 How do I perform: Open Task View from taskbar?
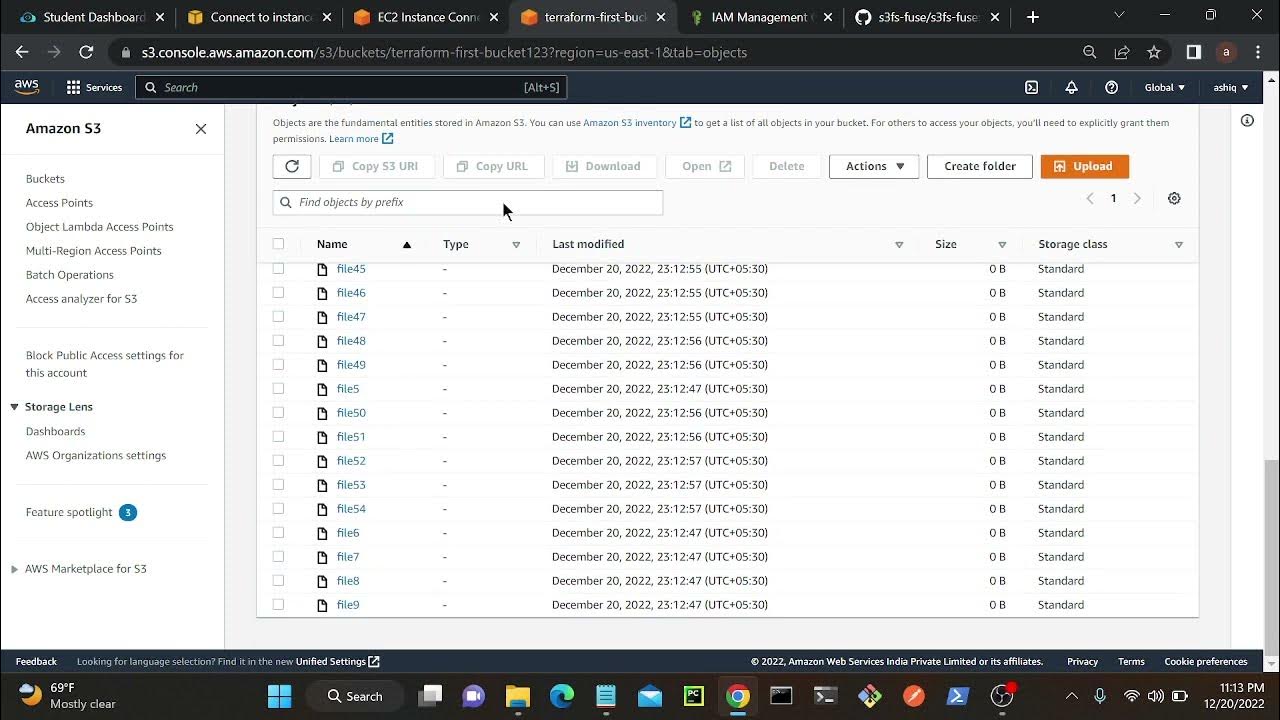[431, 696]
